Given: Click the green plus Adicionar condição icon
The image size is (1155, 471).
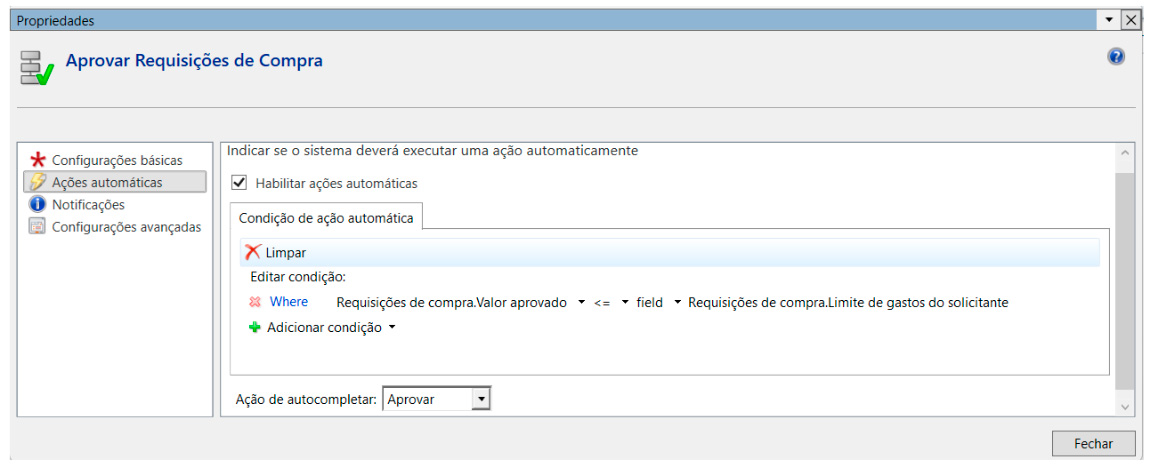Looking at the screenshot, I should pos(255,327).
